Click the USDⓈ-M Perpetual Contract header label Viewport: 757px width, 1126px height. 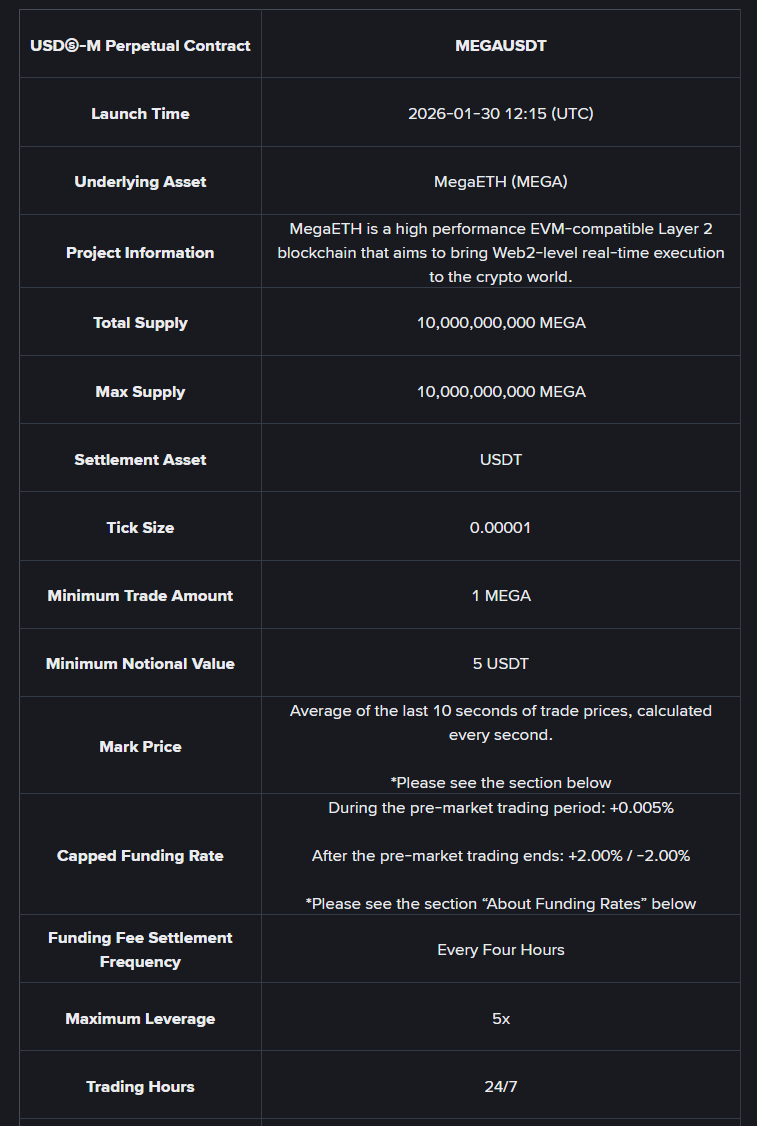pyautogui.click(x=140, y=46)
